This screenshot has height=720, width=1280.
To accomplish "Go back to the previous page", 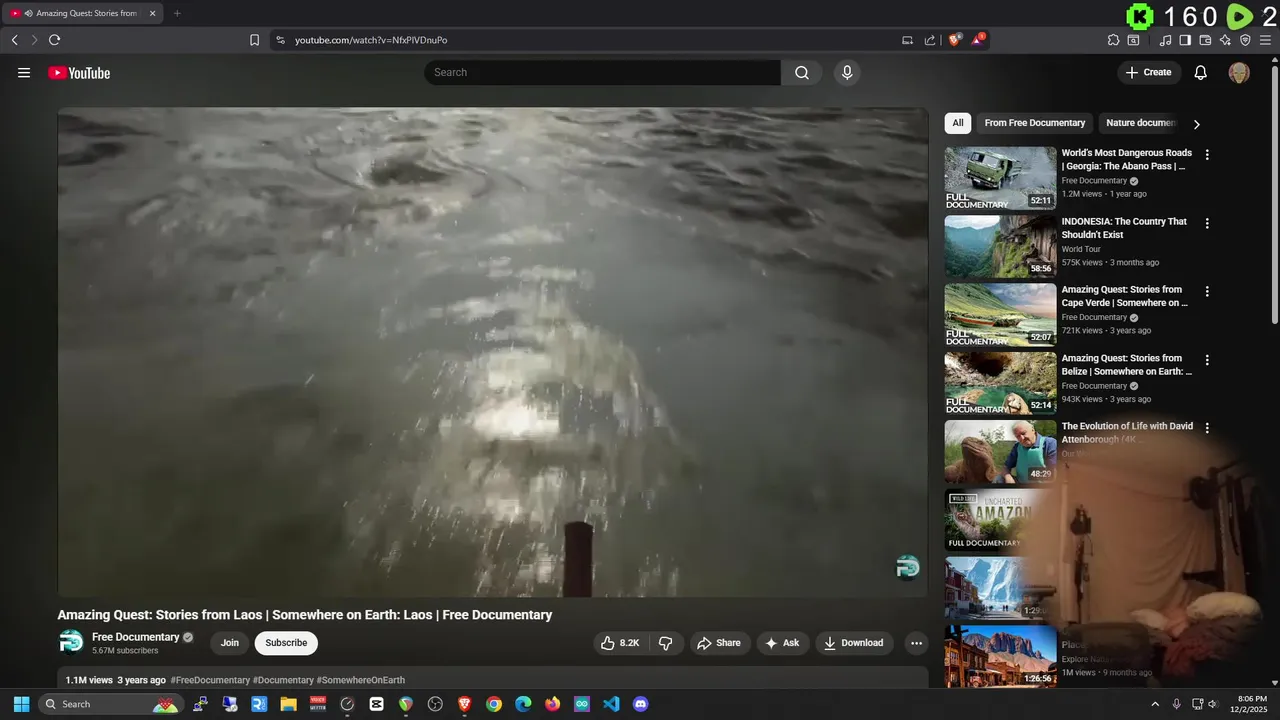I will coord(14,40).
